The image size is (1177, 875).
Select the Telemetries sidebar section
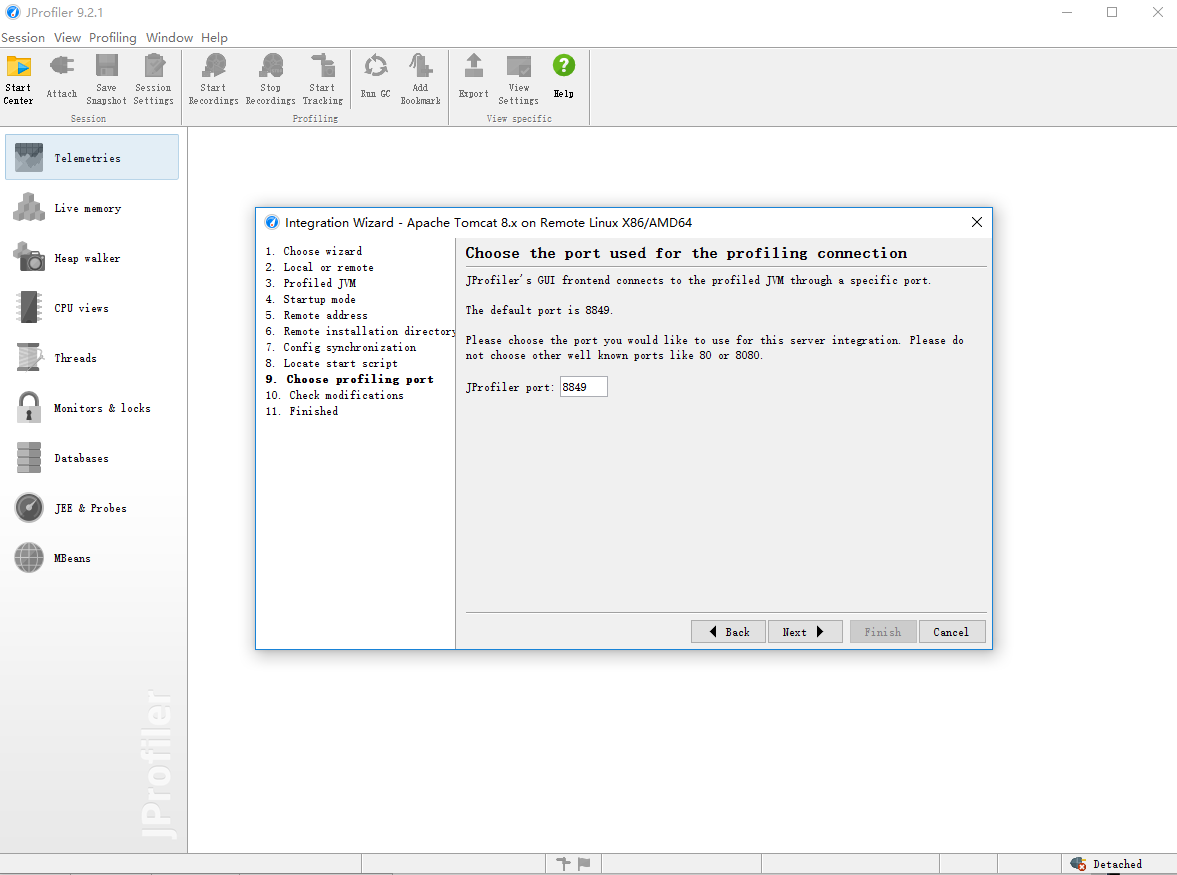pyautogui.click(x=92, y=158)
